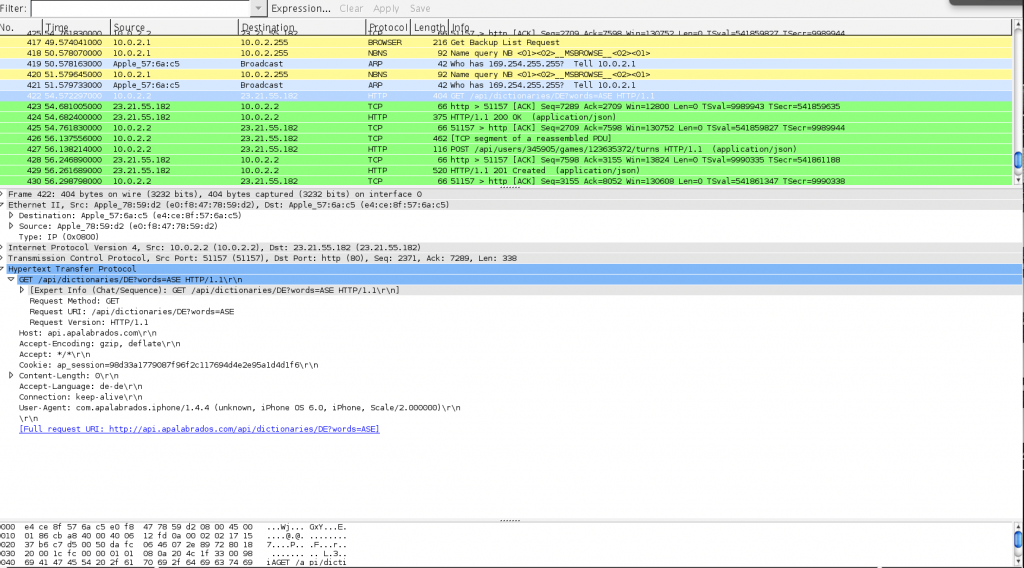This screenshot has height=568, width=1024.
Task: Select packet 417 Get Backup List Request
Action: 500,43
